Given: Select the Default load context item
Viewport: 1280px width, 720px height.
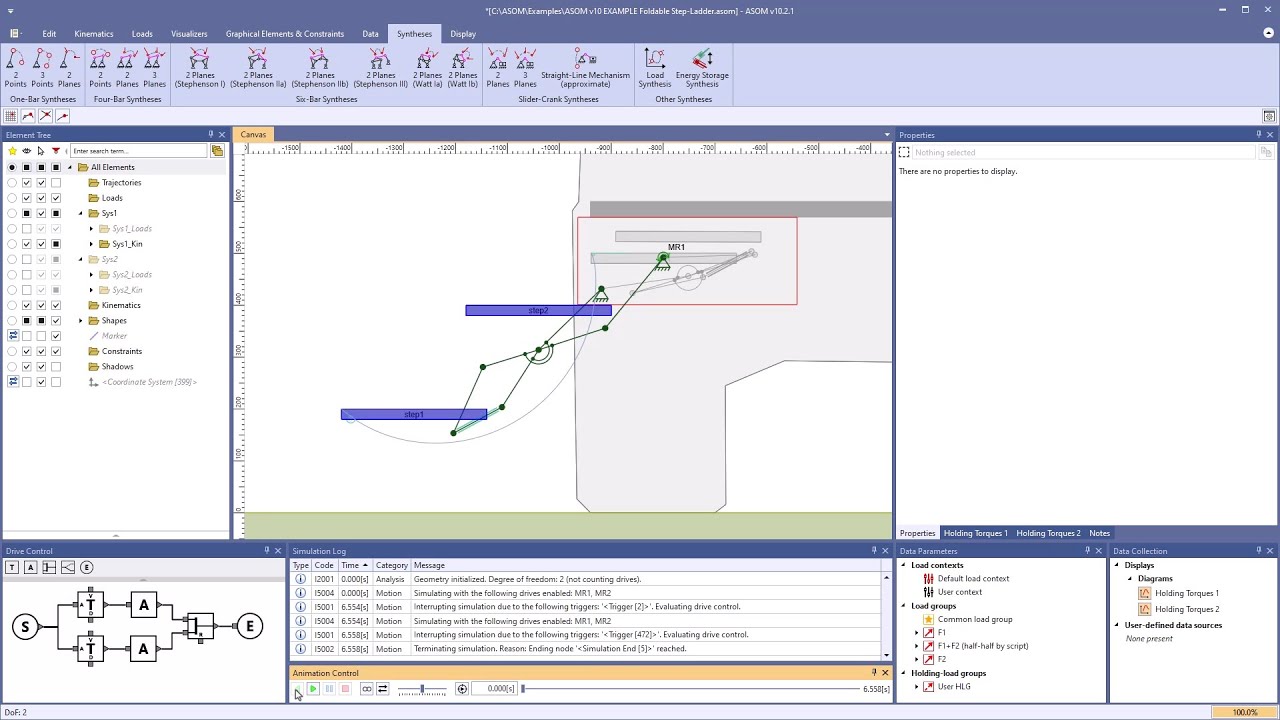Looking at the screenshot, I should point(973,579).
